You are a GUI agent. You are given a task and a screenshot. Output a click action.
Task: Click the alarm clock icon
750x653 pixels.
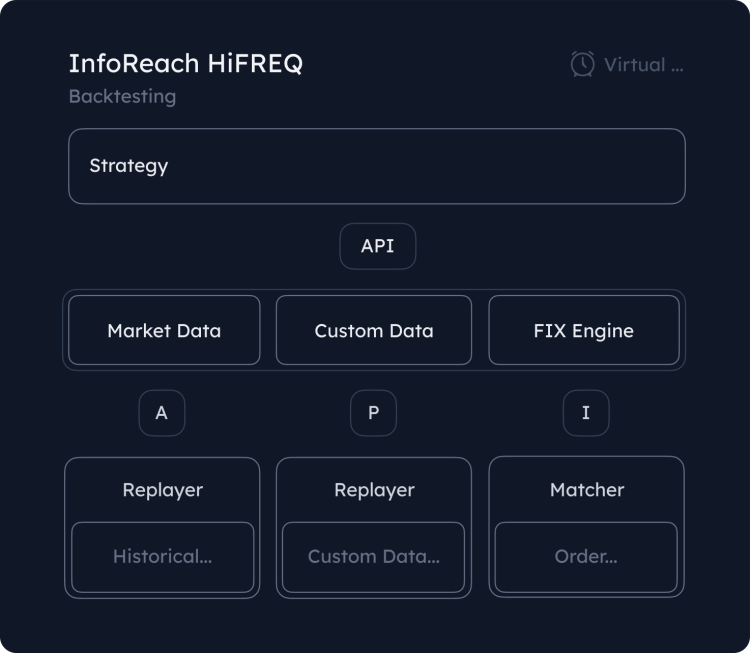582,64
